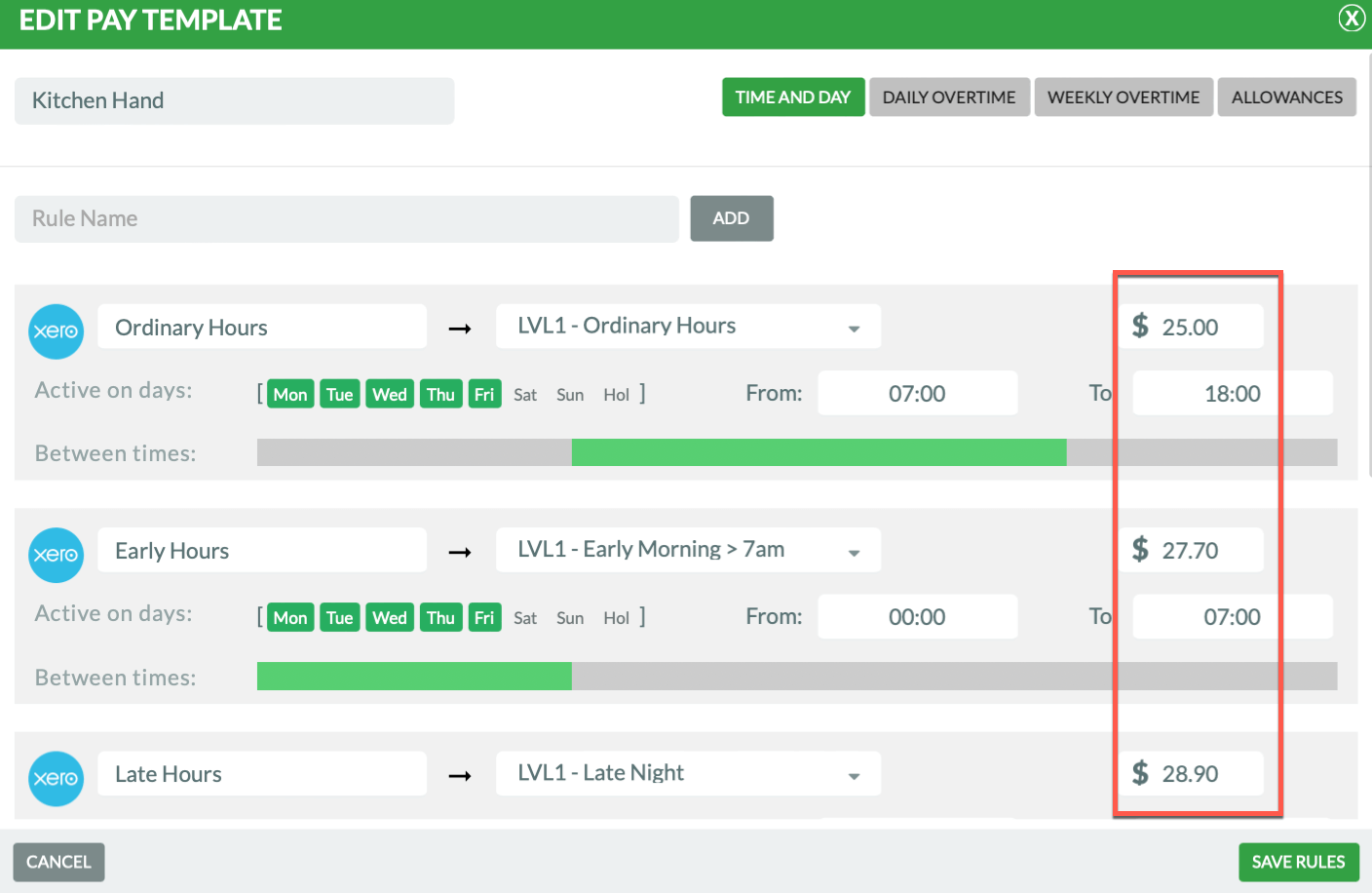This screenshot has width=1372, height=893.
Task: Click the dollar sign next to 25.00
Action: point(1140,326)
